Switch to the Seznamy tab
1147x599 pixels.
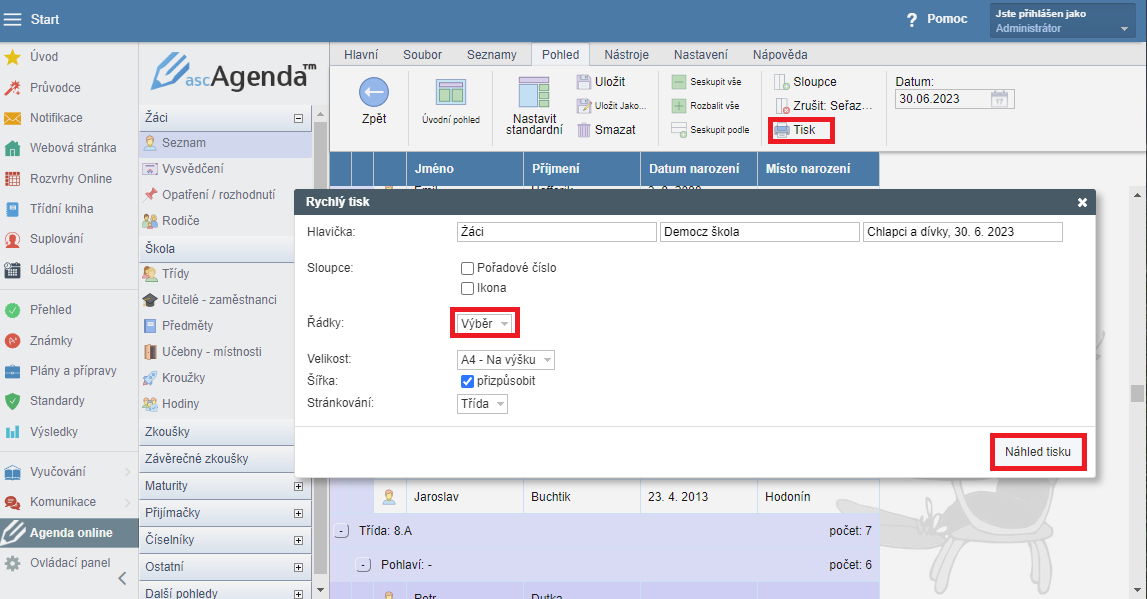click(x=492, y=55)
